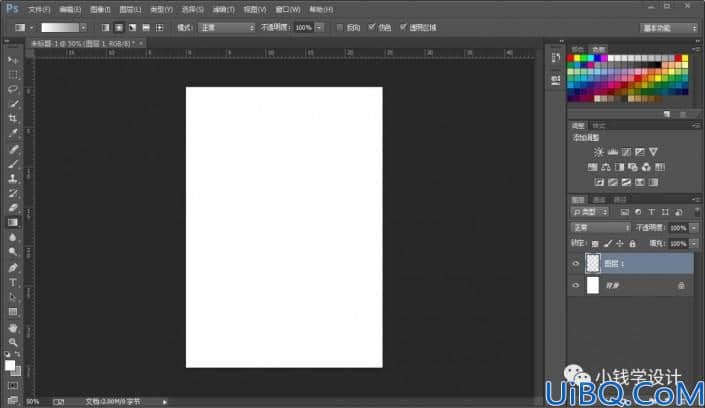Select the Crop tool
Viewport: 705px width, 408px height.
click(x=13, y=118)
